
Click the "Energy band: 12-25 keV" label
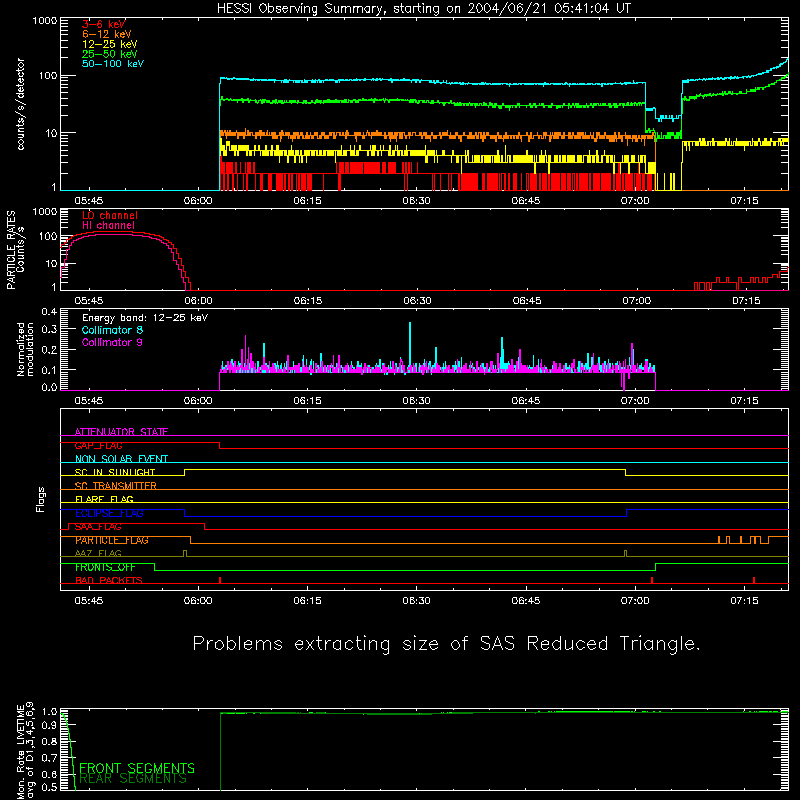pos(145,318)
